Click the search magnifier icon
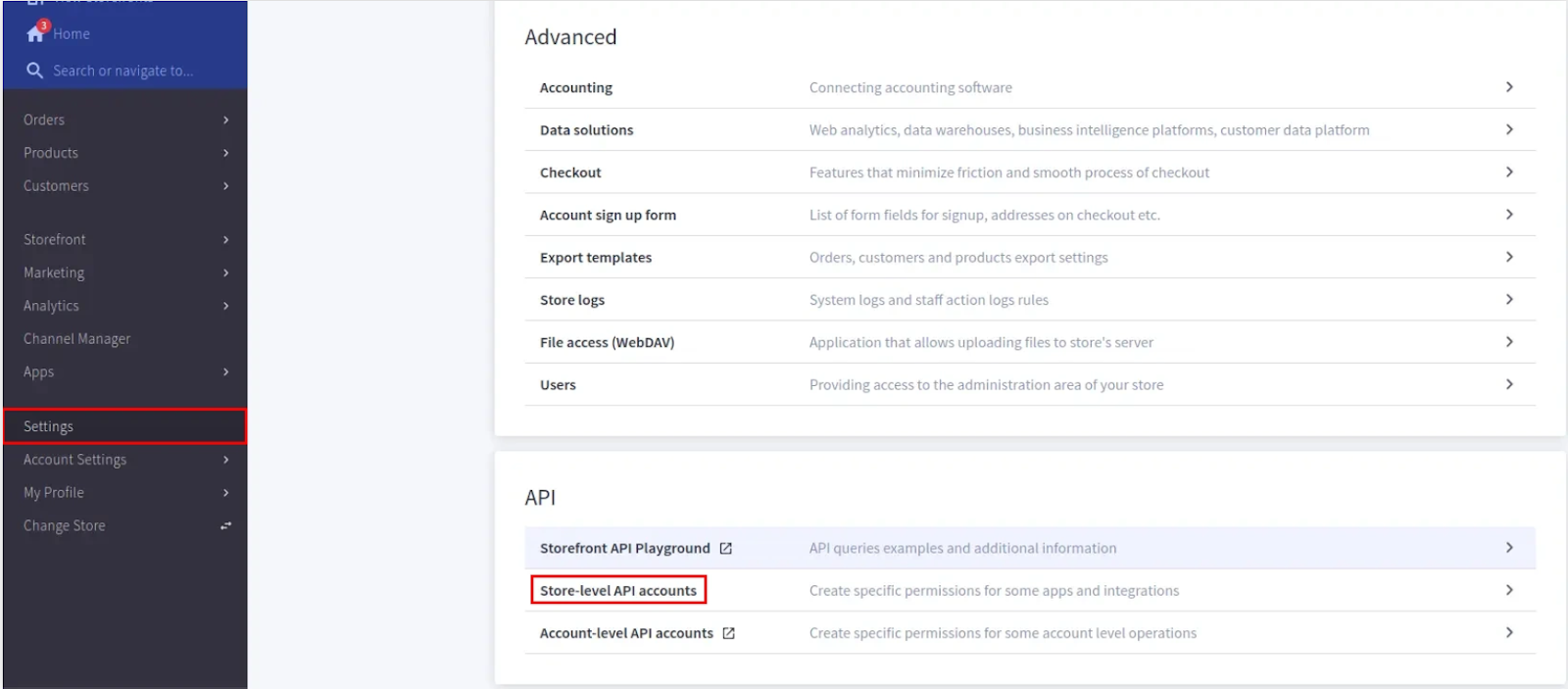The height and width of the screenshot is (689, 1568). coord(34,71)
